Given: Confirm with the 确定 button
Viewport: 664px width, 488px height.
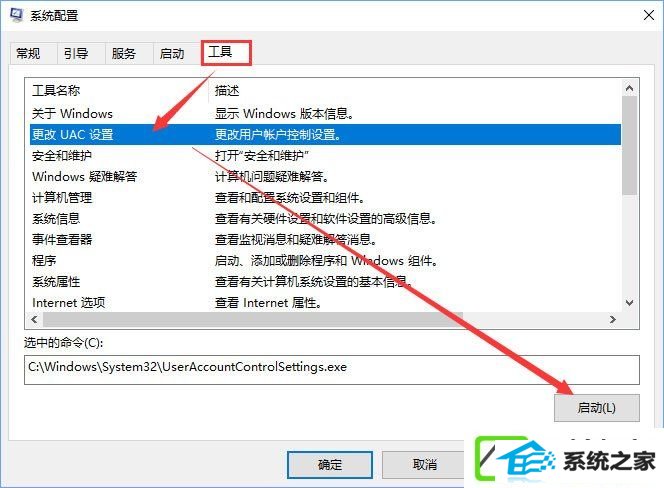Looking at the screenshot, I should [x=330, y=465].
